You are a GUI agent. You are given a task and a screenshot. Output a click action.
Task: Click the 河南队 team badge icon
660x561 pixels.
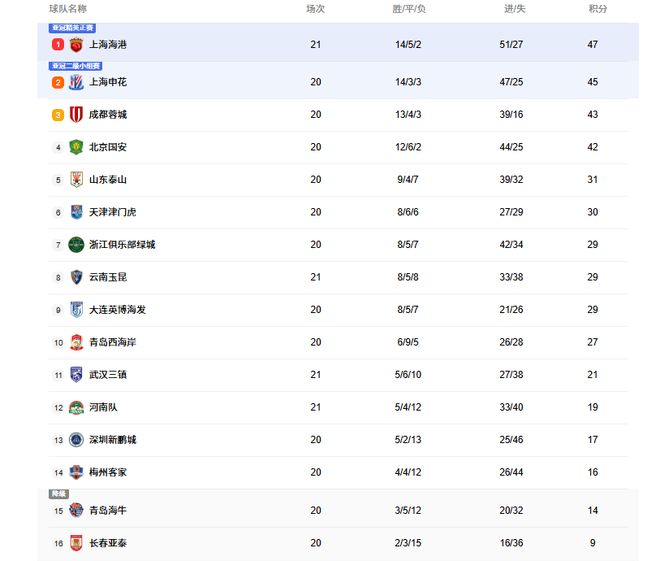[76, 407]
